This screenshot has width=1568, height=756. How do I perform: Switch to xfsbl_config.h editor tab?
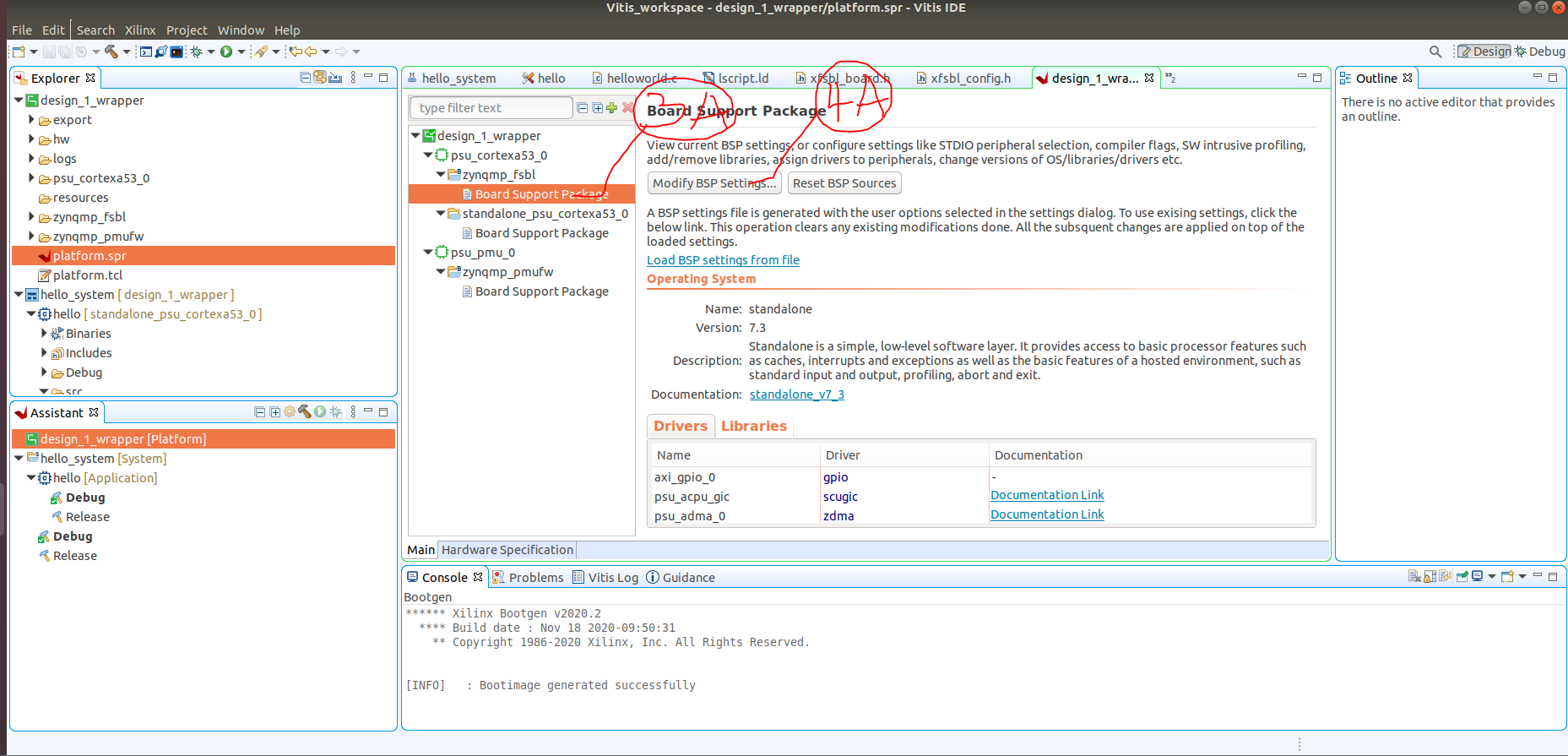coord(963,78)
